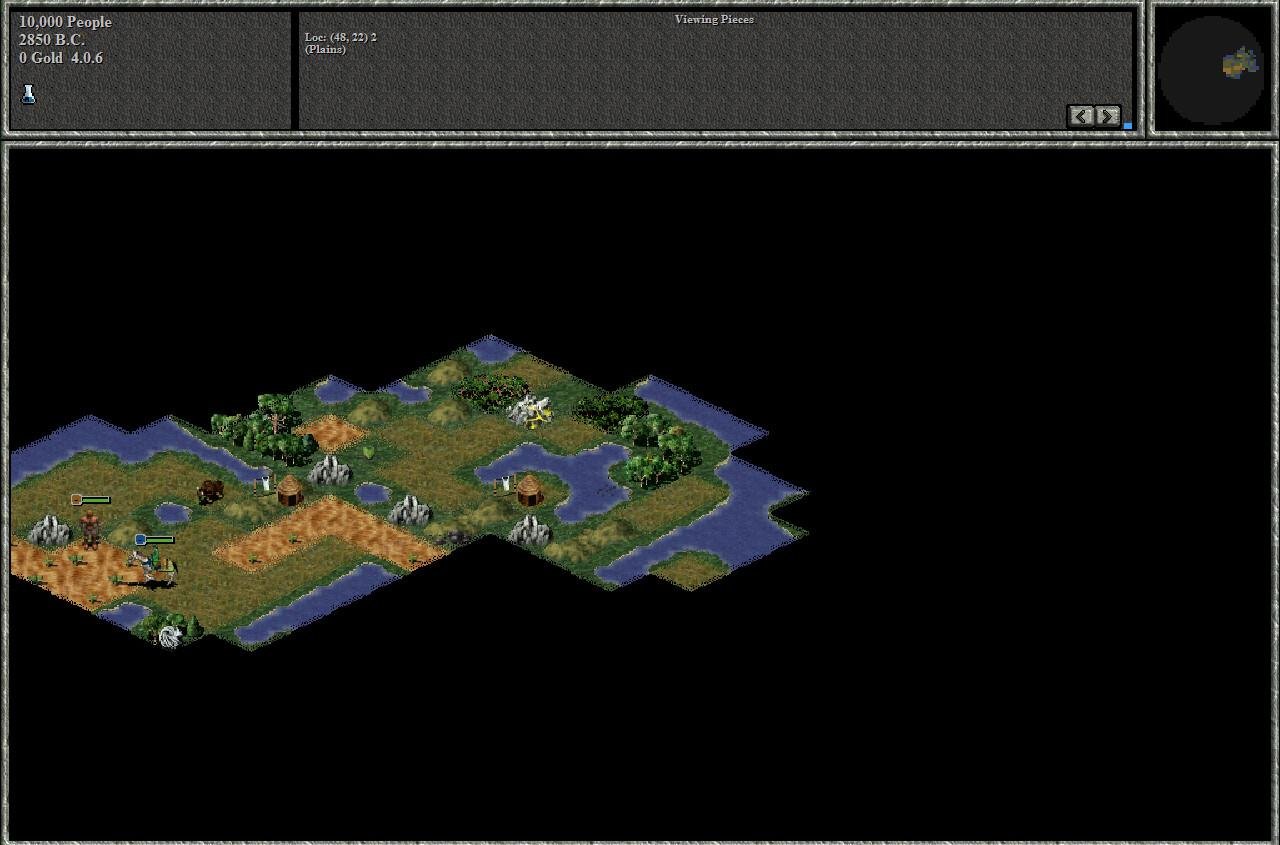Click the white shell resource in southern forest
1280x845 pixels.
[x=170, y=635]
